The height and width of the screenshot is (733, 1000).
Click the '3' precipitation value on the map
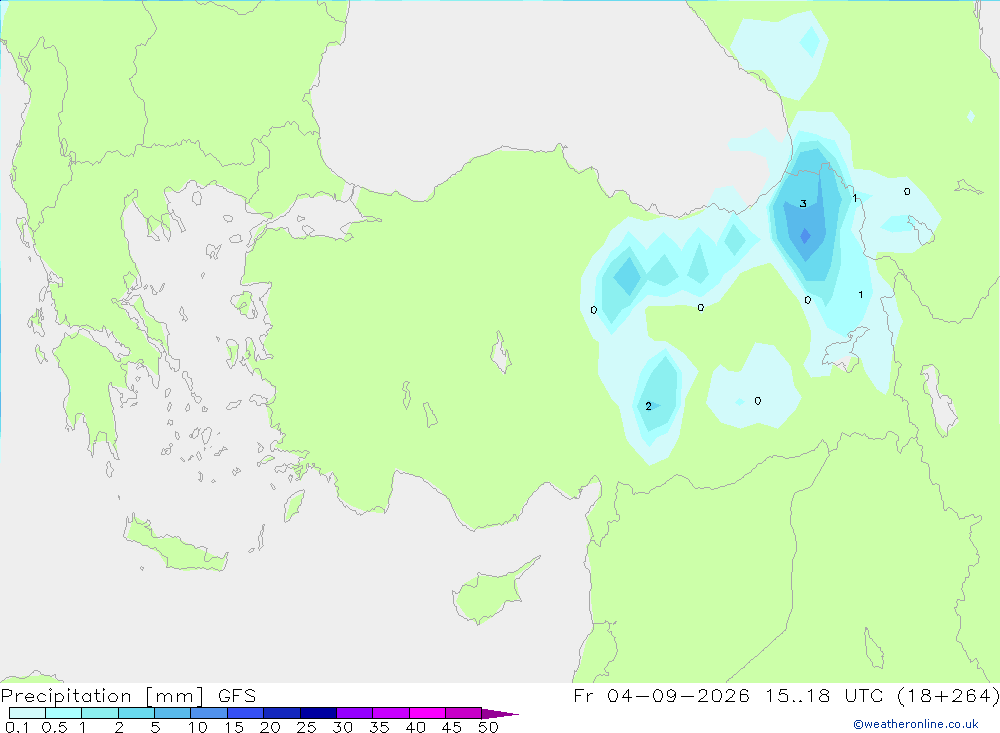tap(803, 204)
